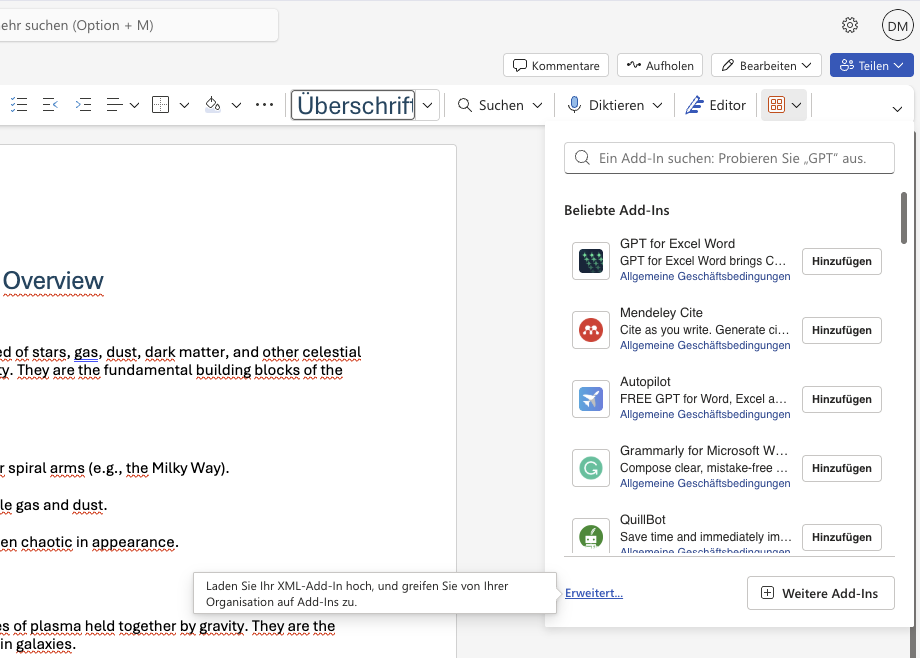Image resolution: width=920 pixels, height=658 pixels.
Task: Expand the Suchen dropdown arrow
Action: [537, 105]
